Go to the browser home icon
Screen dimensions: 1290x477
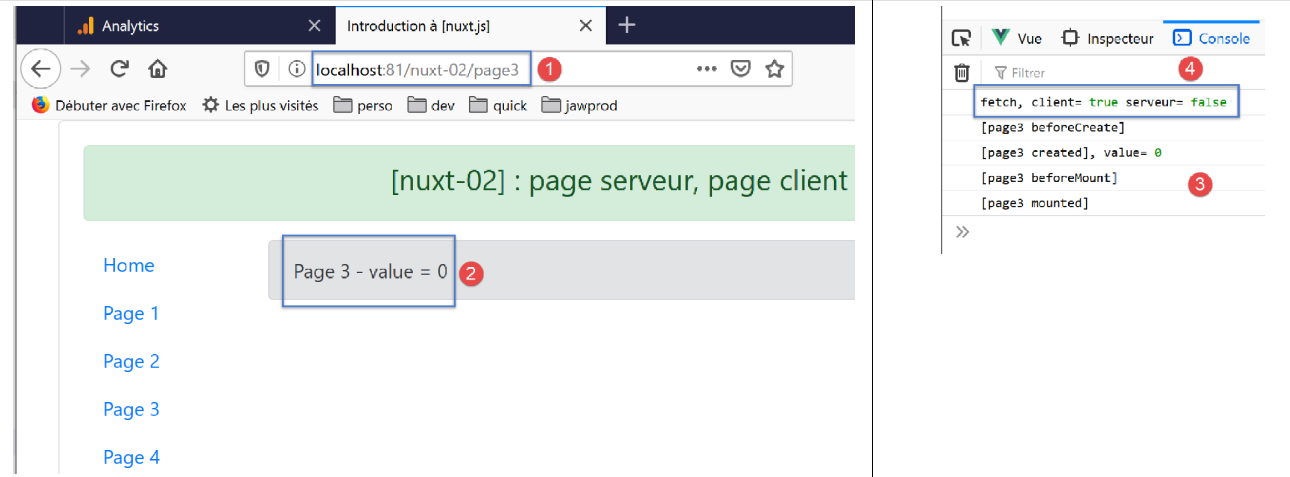tap(157, 69)
